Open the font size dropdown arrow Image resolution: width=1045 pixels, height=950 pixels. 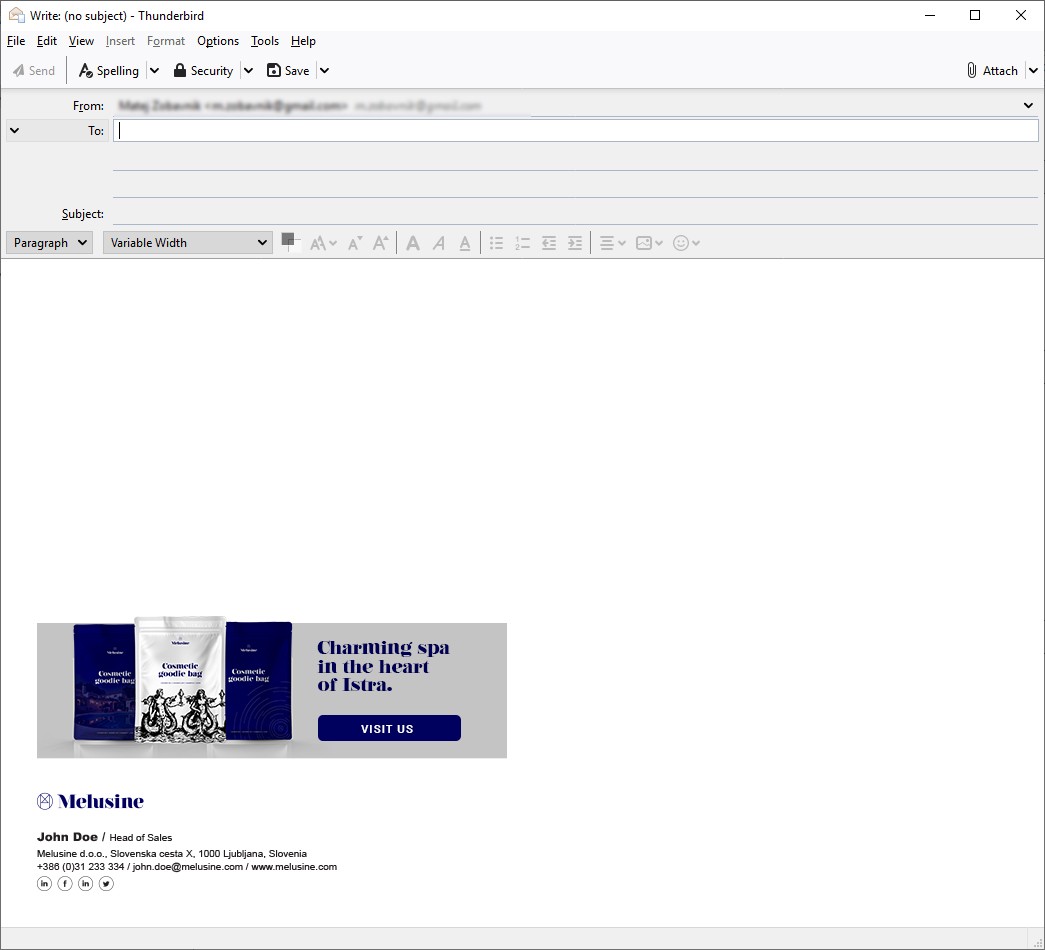[331, 242]
